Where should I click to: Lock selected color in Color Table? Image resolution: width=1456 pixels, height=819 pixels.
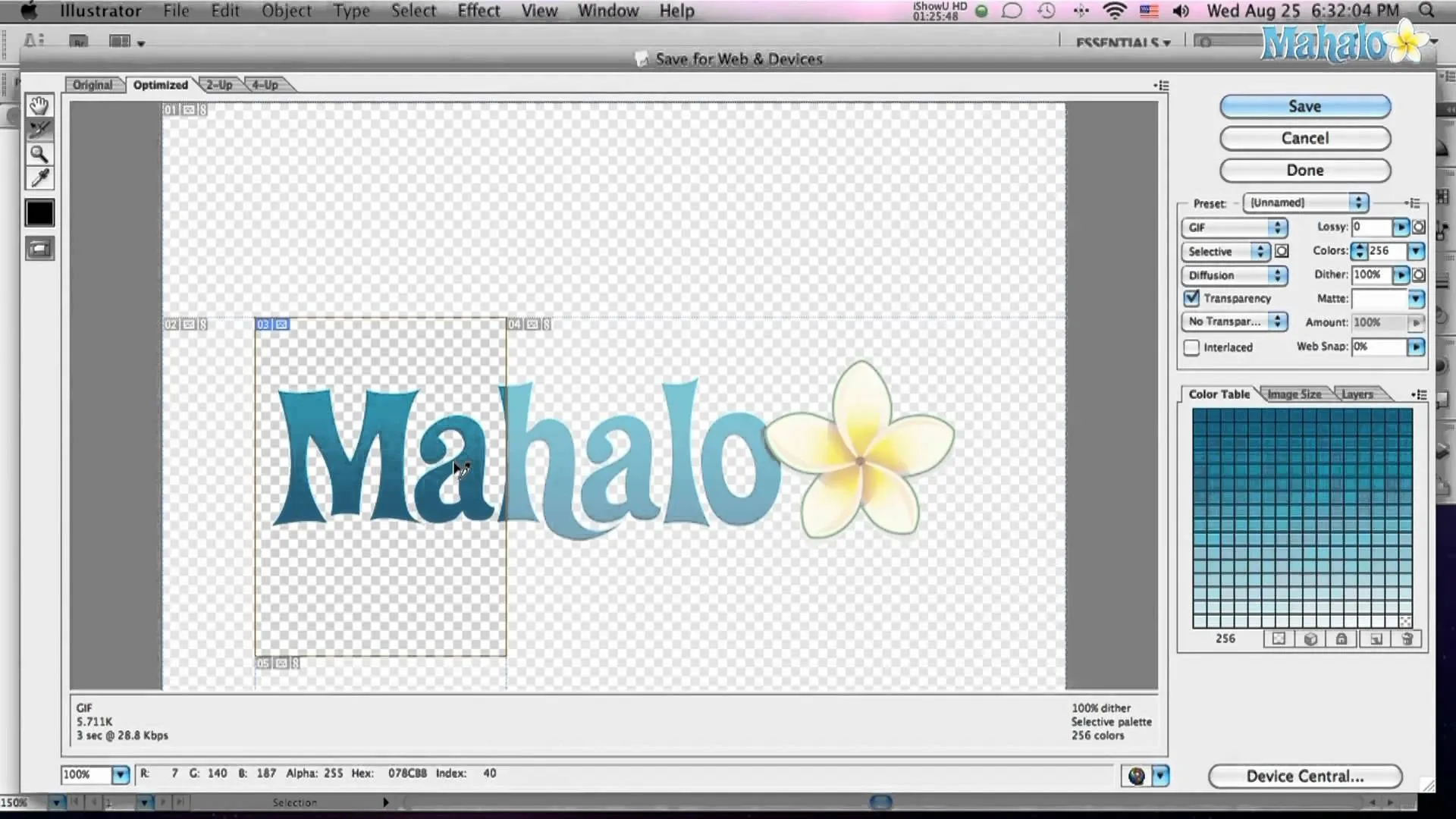(x=1341, y=639)
